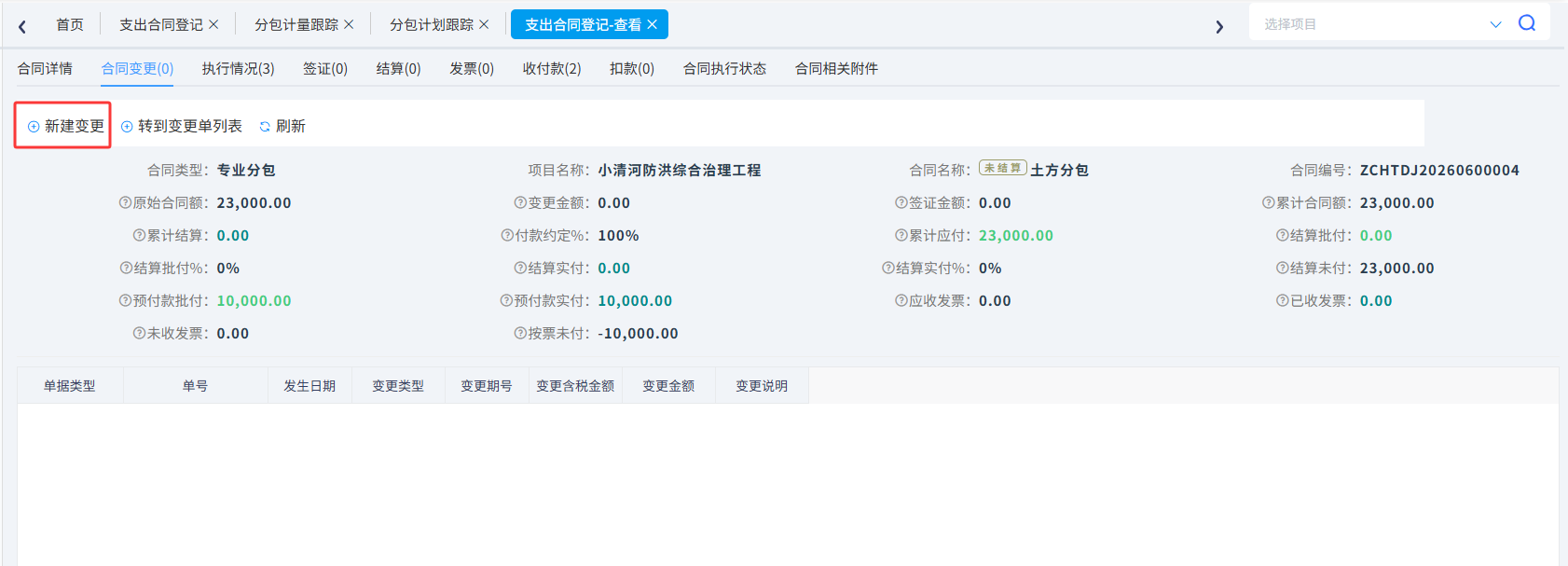Click the help icon beside 累计应付
This screenshot has height=566, width=1568.
pyautogui.click(x=901, y=235)
